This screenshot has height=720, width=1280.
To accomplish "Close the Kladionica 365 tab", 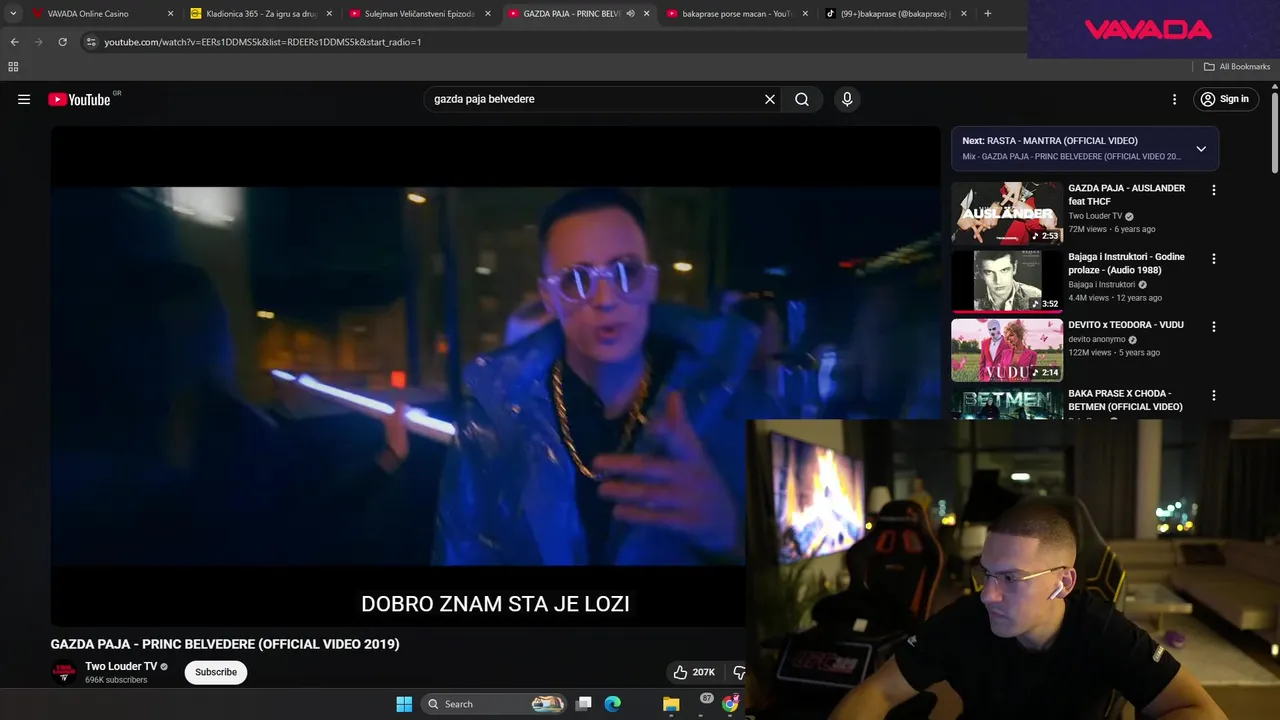I will click(x=329, y=14).
